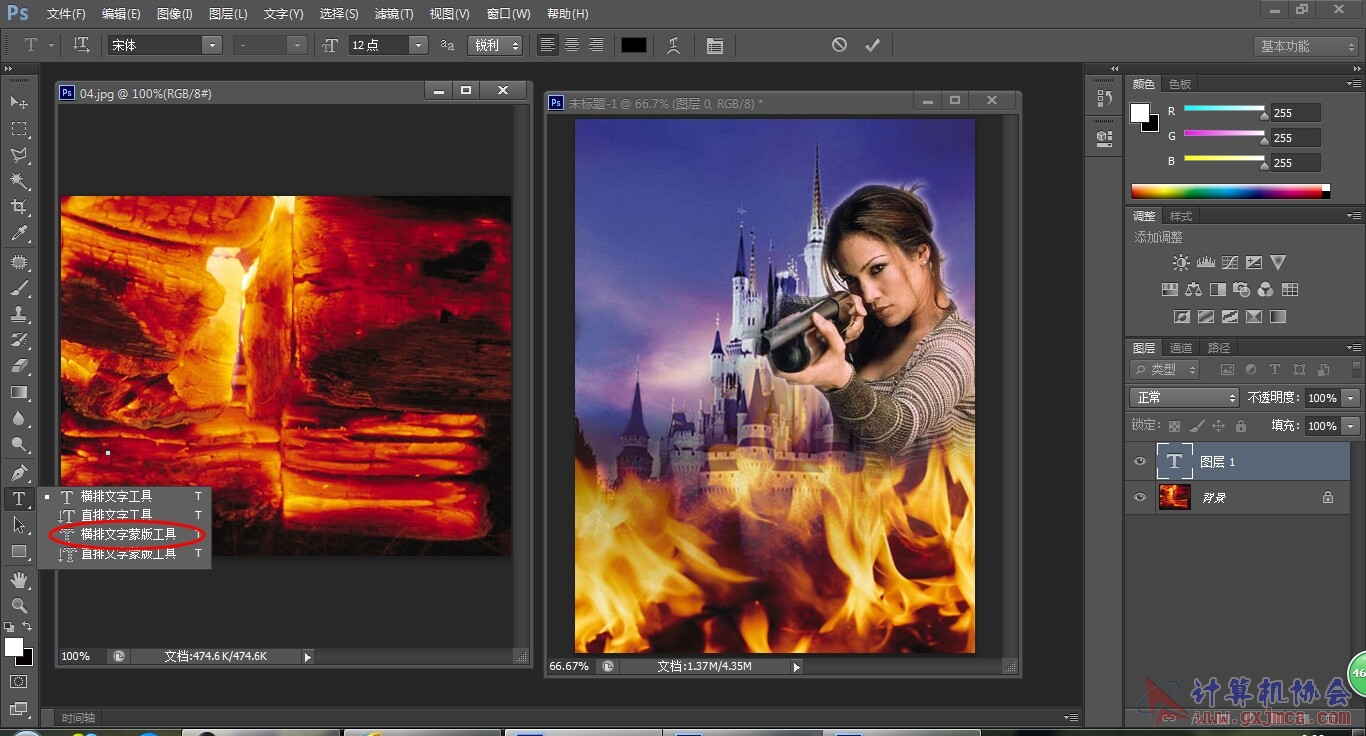1366x736 pixels.
Task: Switch to the 色板 tab
Action: pyautogui.click(x=1180, y=84)
